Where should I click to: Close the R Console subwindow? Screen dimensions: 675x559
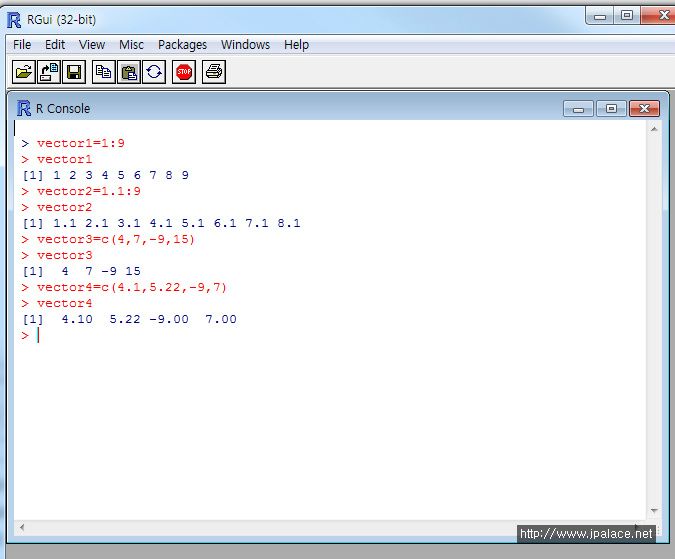pyautogui.click(x=644, y=109)
